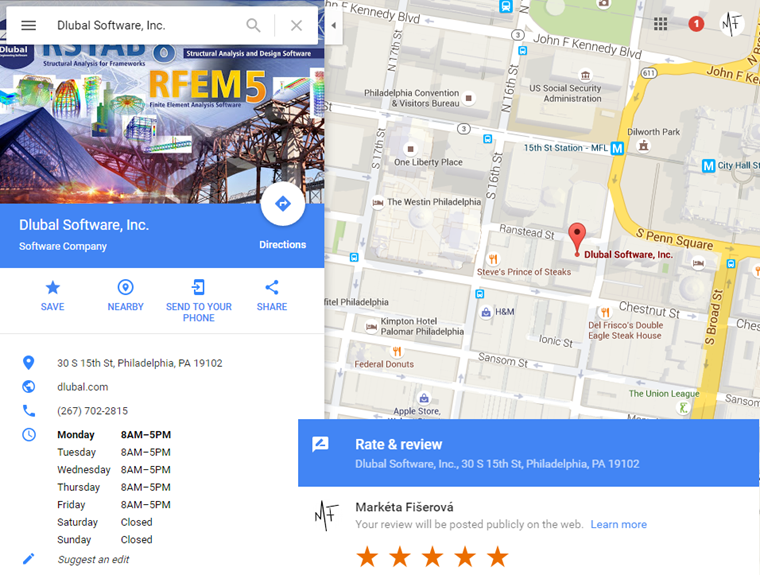Select Kimpton Hotel Palomar Philadelphia marker
Screen dimensions: 760x575
tap(371, 326)
